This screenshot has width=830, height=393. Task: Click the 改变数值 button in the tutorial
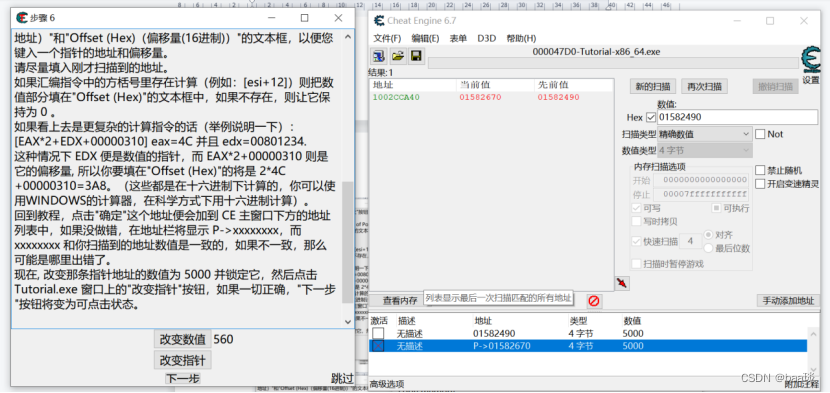183,340
